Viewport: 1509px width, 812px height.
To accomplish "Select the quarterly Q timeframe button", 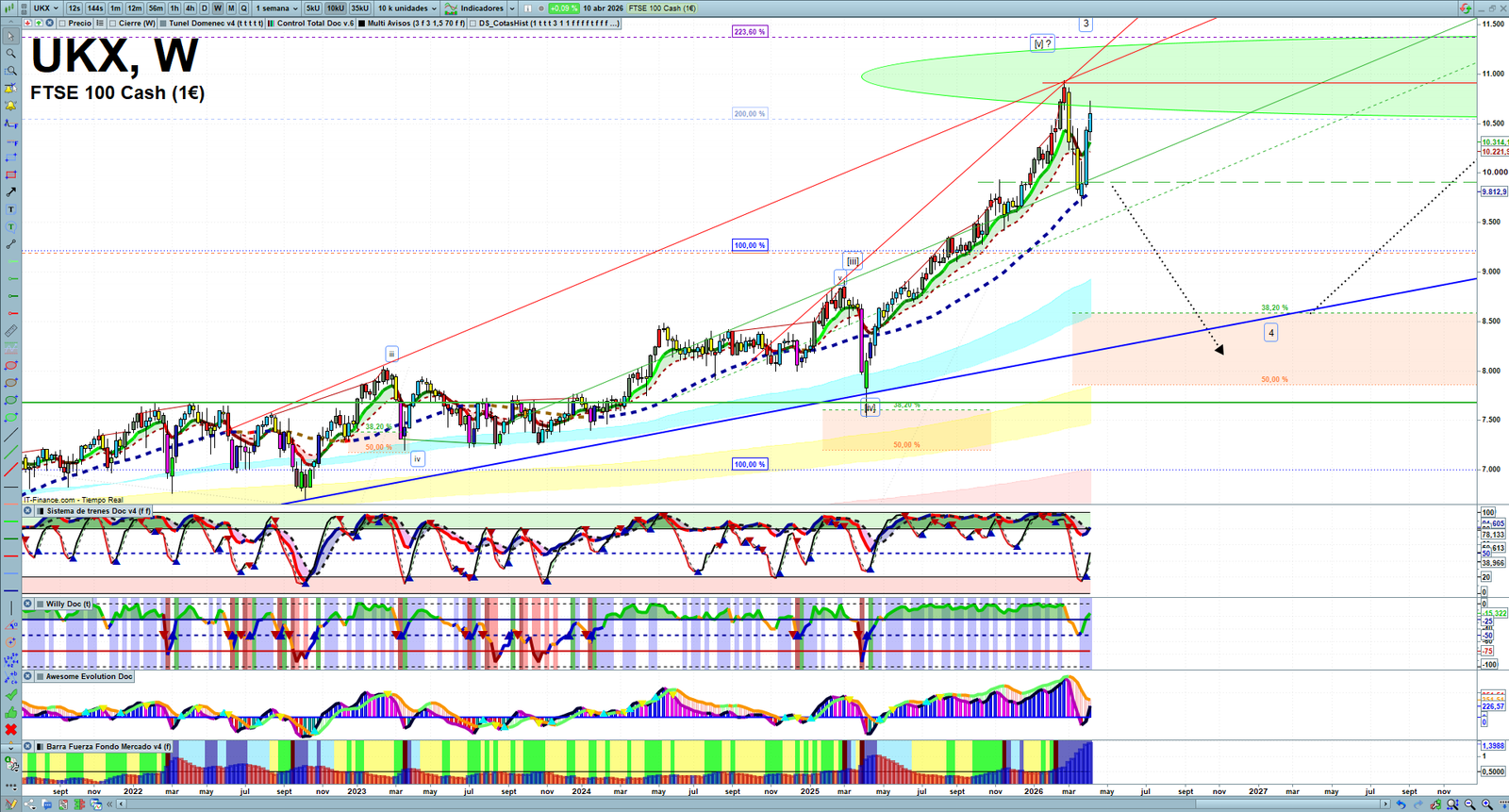I will [x=243, y=8].
